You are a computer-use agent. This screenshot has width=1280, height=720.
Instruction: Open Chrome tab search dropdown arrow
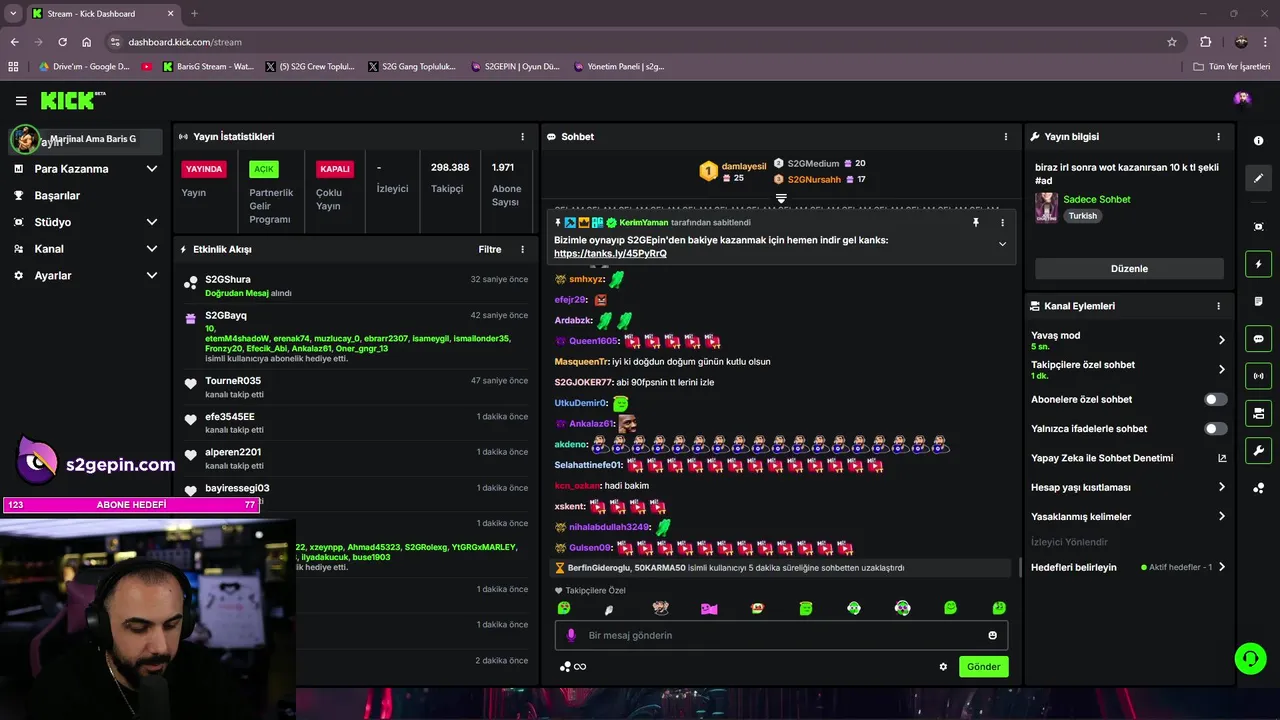pos(13,13)
